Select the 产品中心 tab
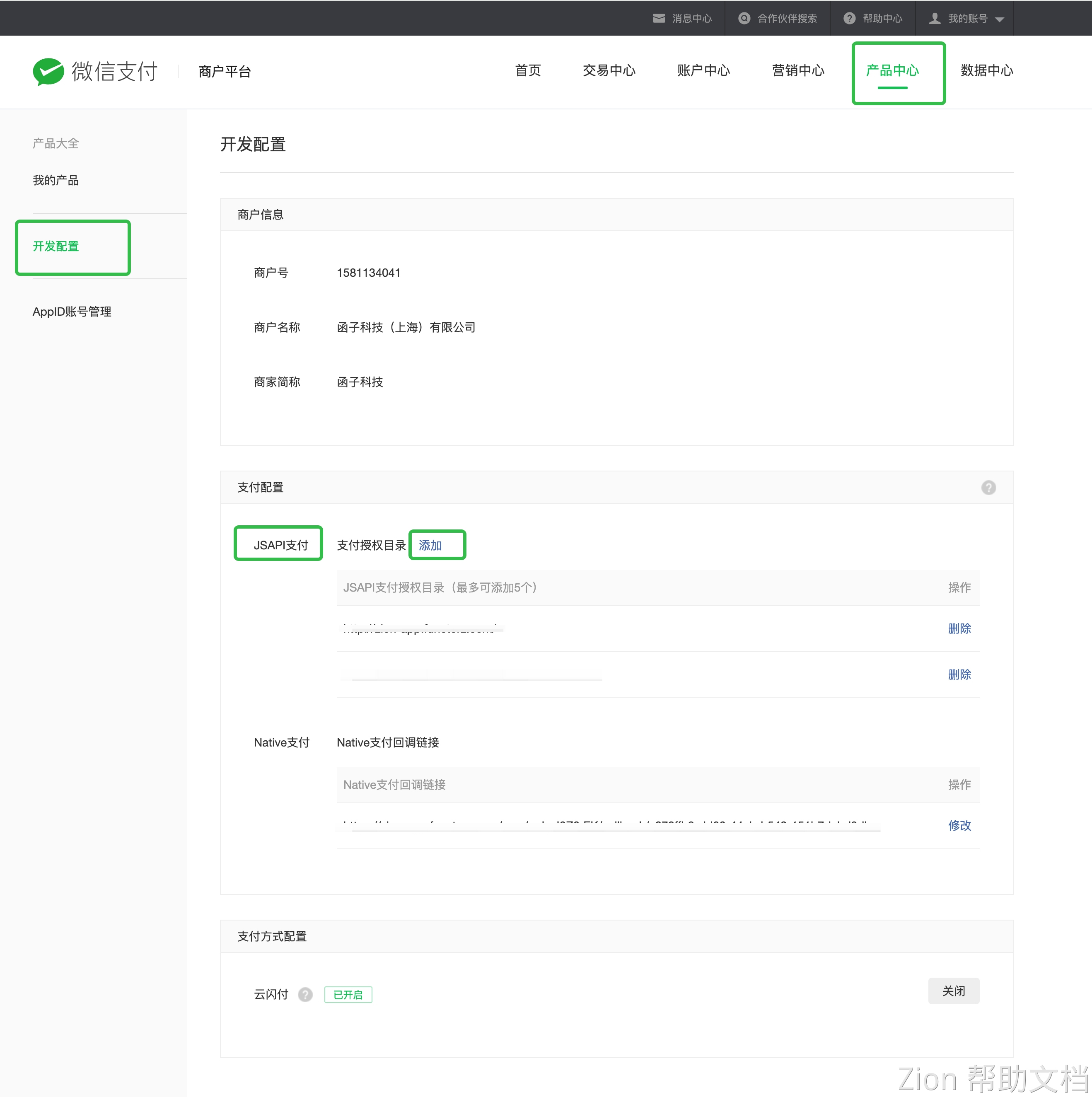This screenshot has height=1097, width=1092. (x=892, y=70)
